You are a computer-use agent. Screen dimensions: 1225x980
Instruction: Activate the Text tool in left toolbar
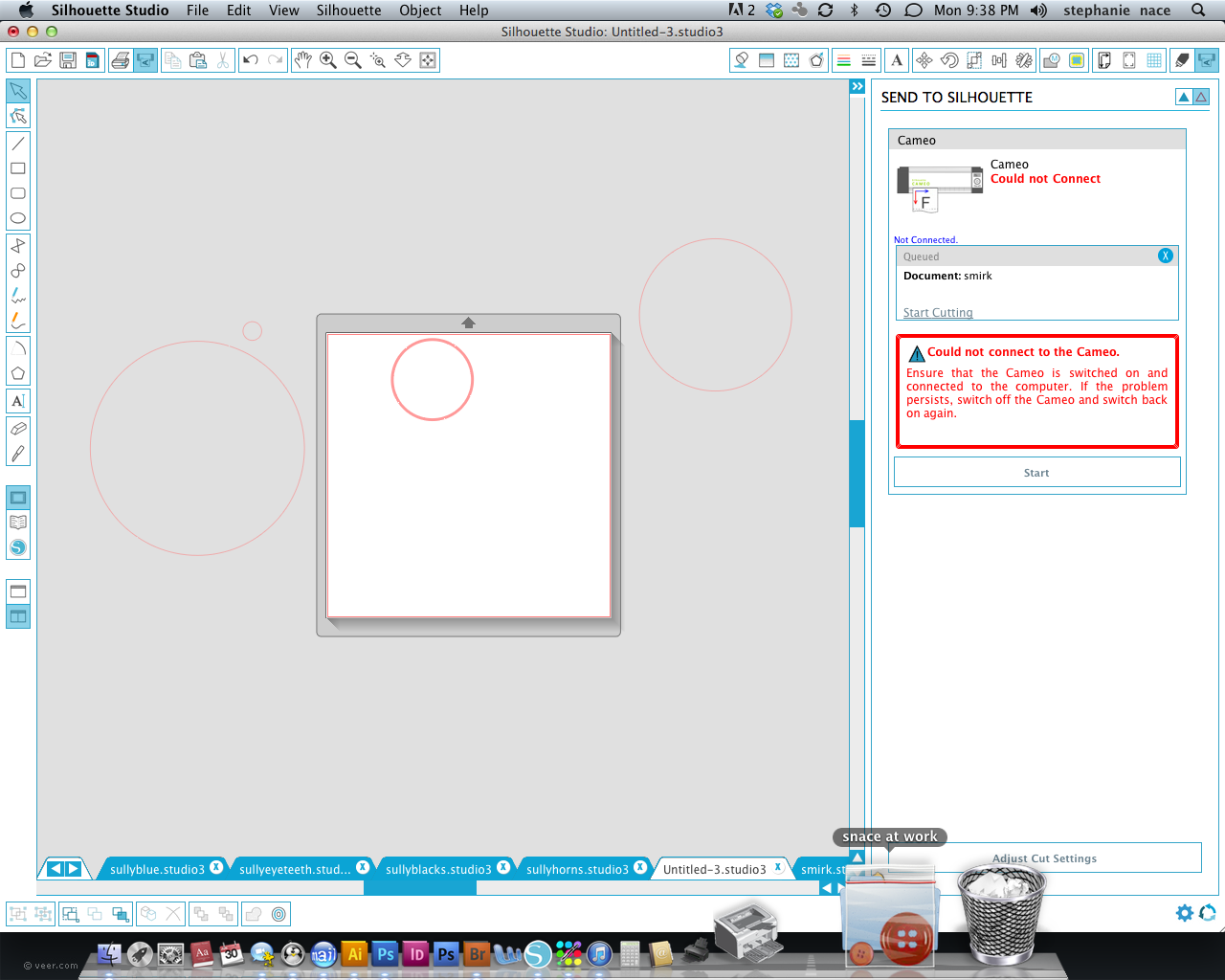click(18, 401)
